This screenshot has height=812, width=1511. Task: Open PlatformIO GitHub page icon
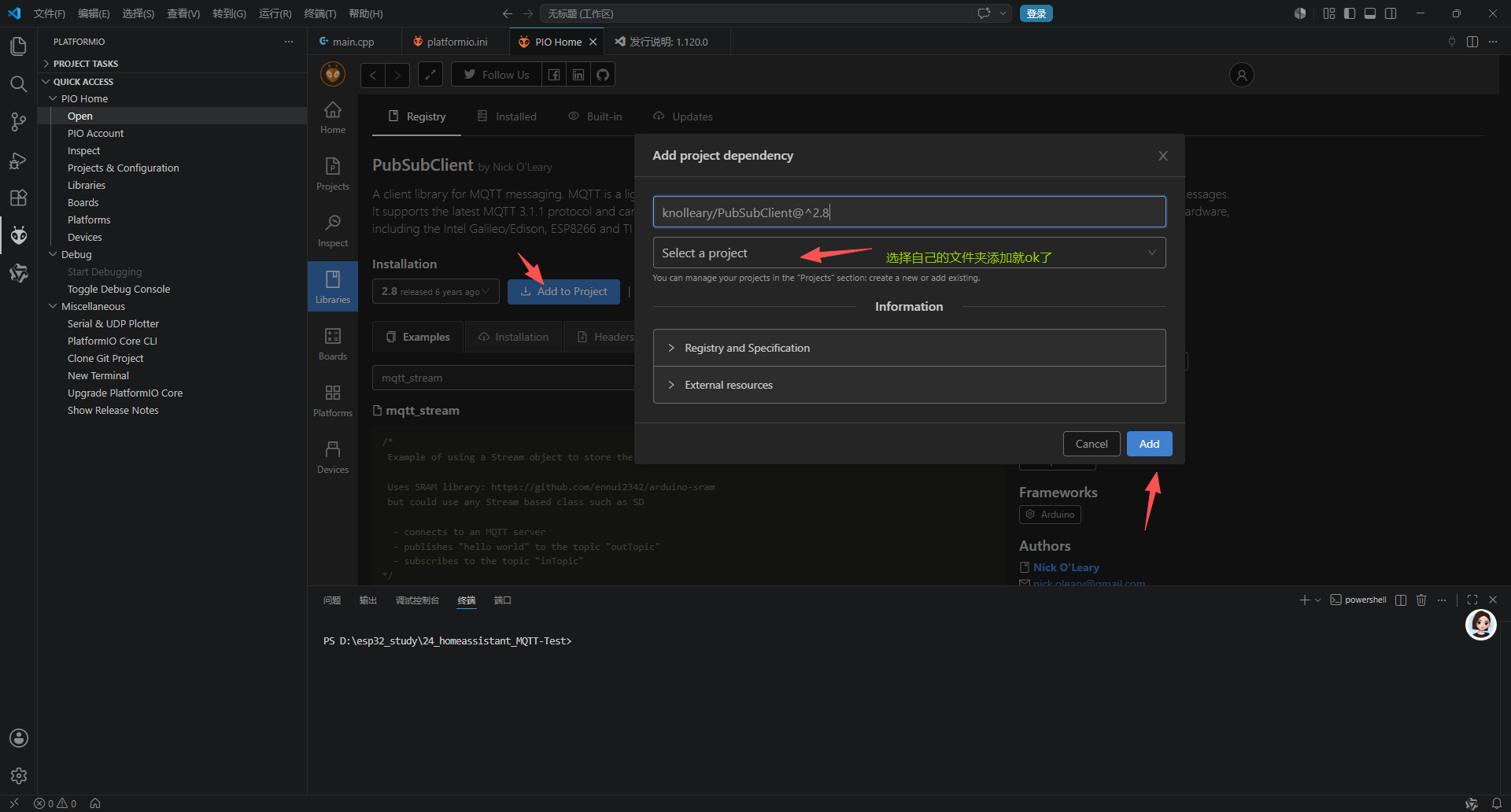pyautogui.click(x=603, y=75)
